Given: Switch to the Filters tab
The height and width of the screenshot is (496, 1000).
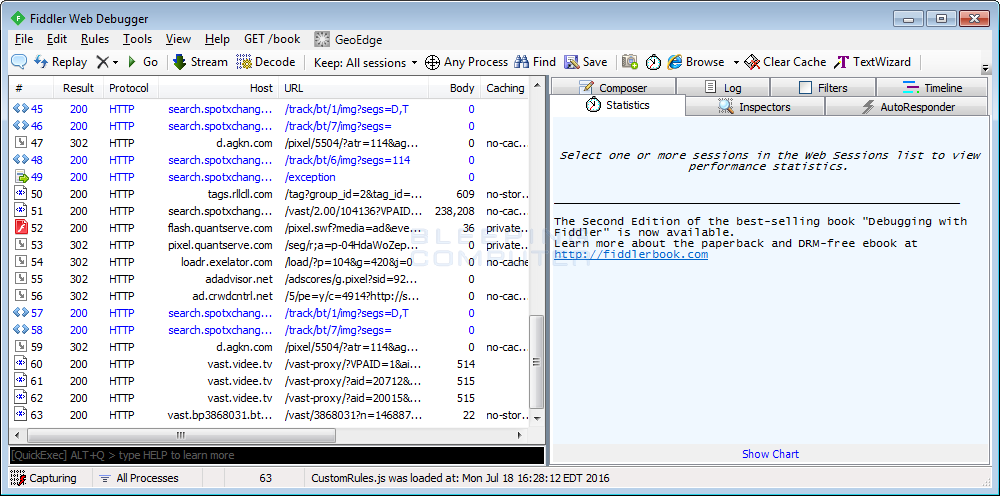Looking at the screenshot, I should pos(823,87).
